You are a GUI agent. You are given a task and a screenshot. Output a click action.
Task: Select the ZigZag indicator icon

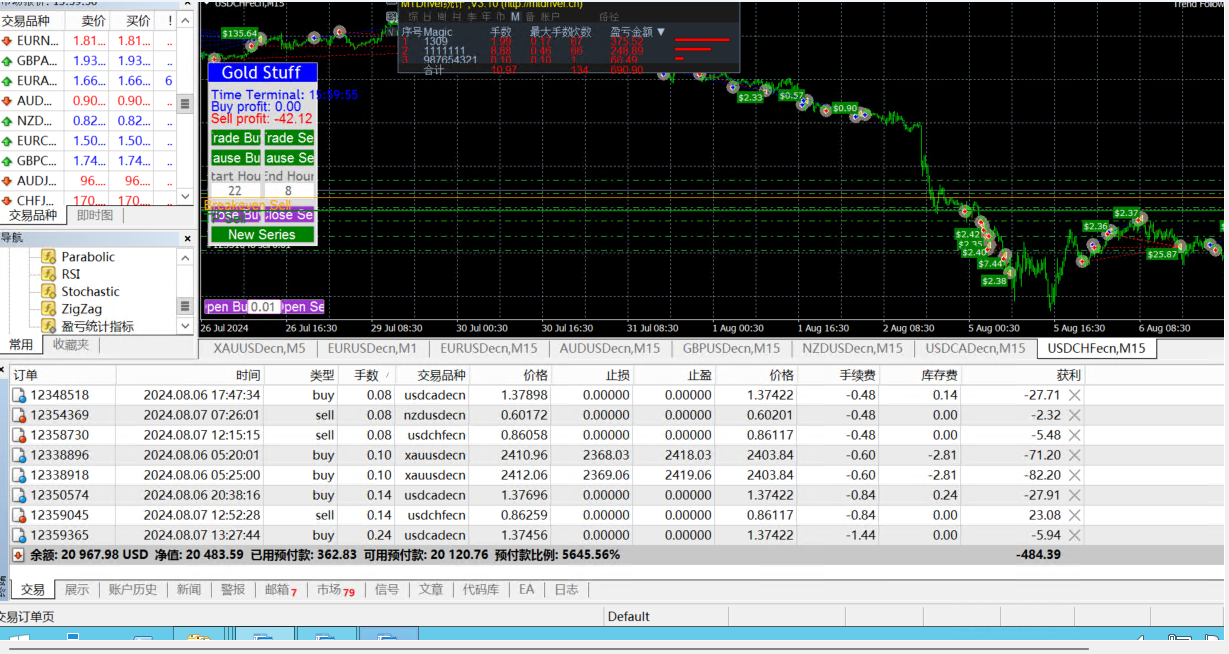pos(48,309)
